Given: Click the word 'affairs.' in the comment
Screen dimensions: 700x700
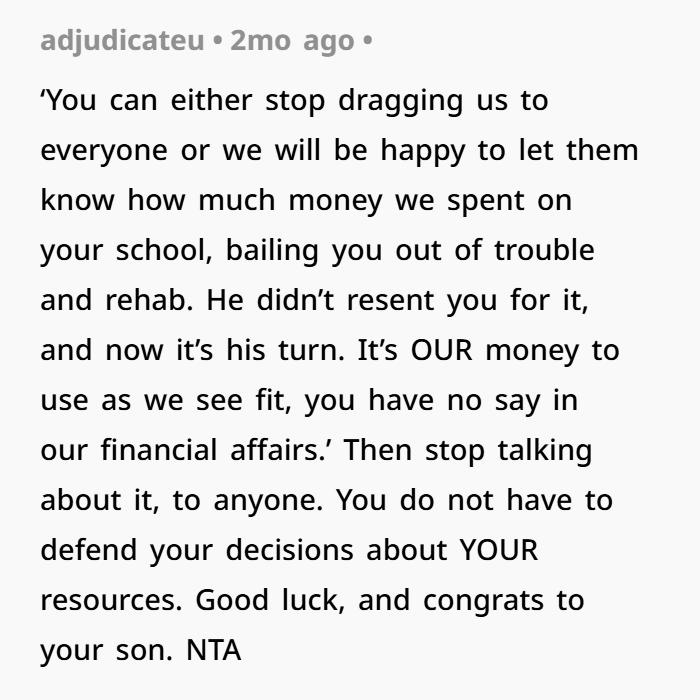Looking at the screenshot, I should pos(281,449).
